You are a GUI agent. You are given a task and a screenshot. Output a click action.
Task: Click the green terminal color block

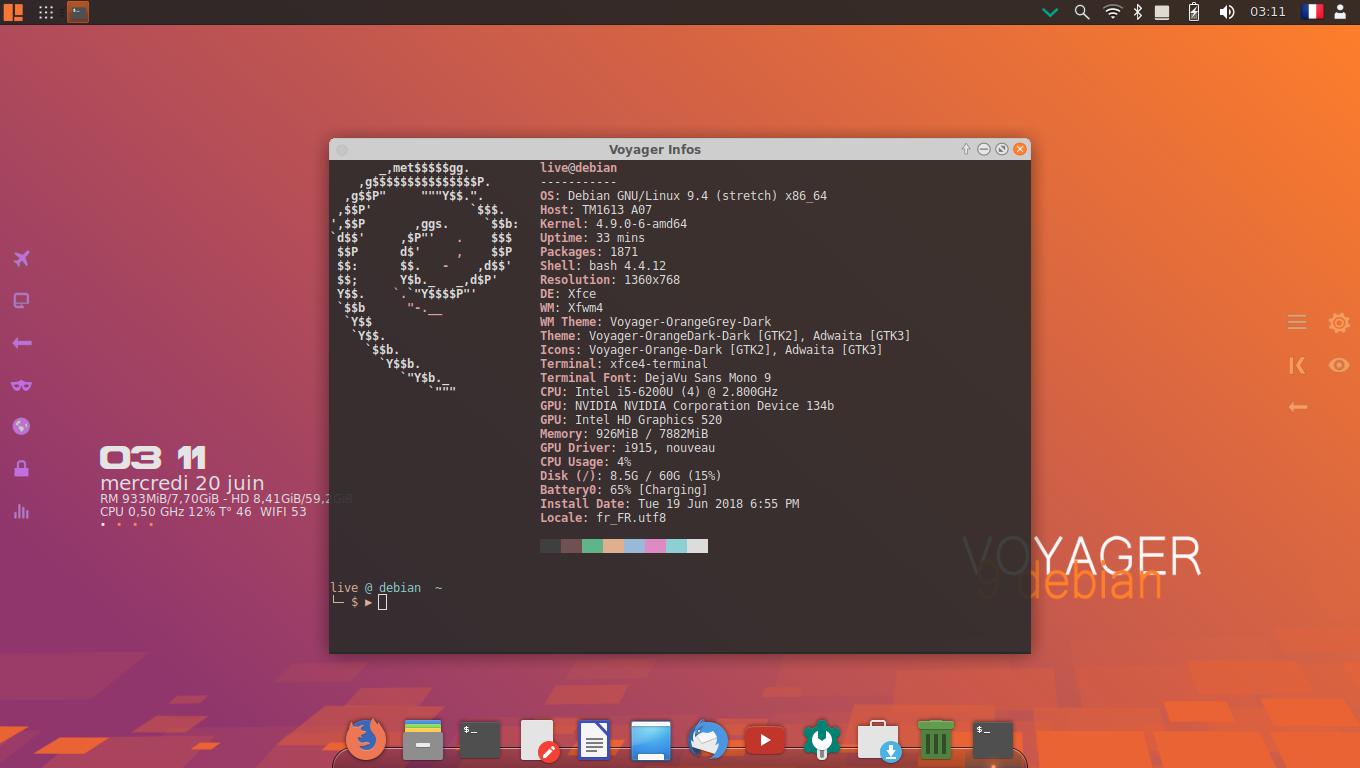pos(592,546)
